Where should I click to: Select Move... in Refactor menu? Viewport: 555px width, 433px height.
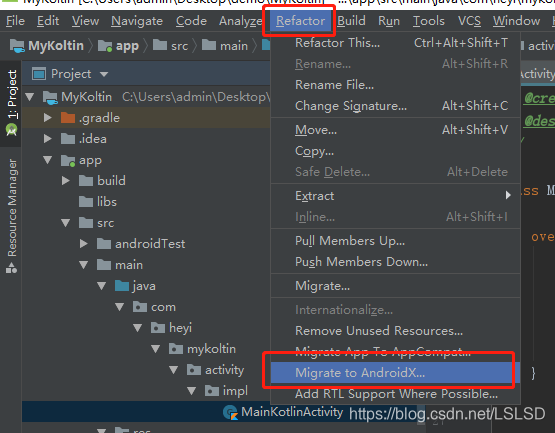[395, 130]
